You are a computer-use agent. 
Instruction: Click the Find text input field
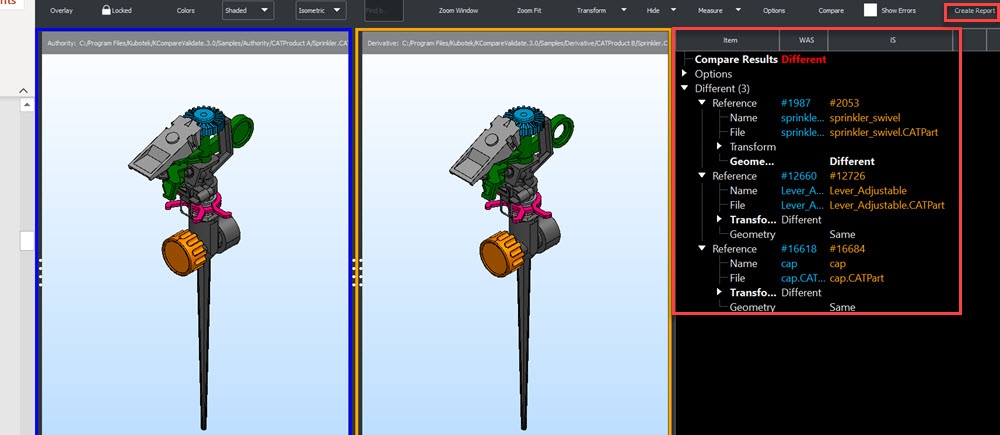[384, 10]
